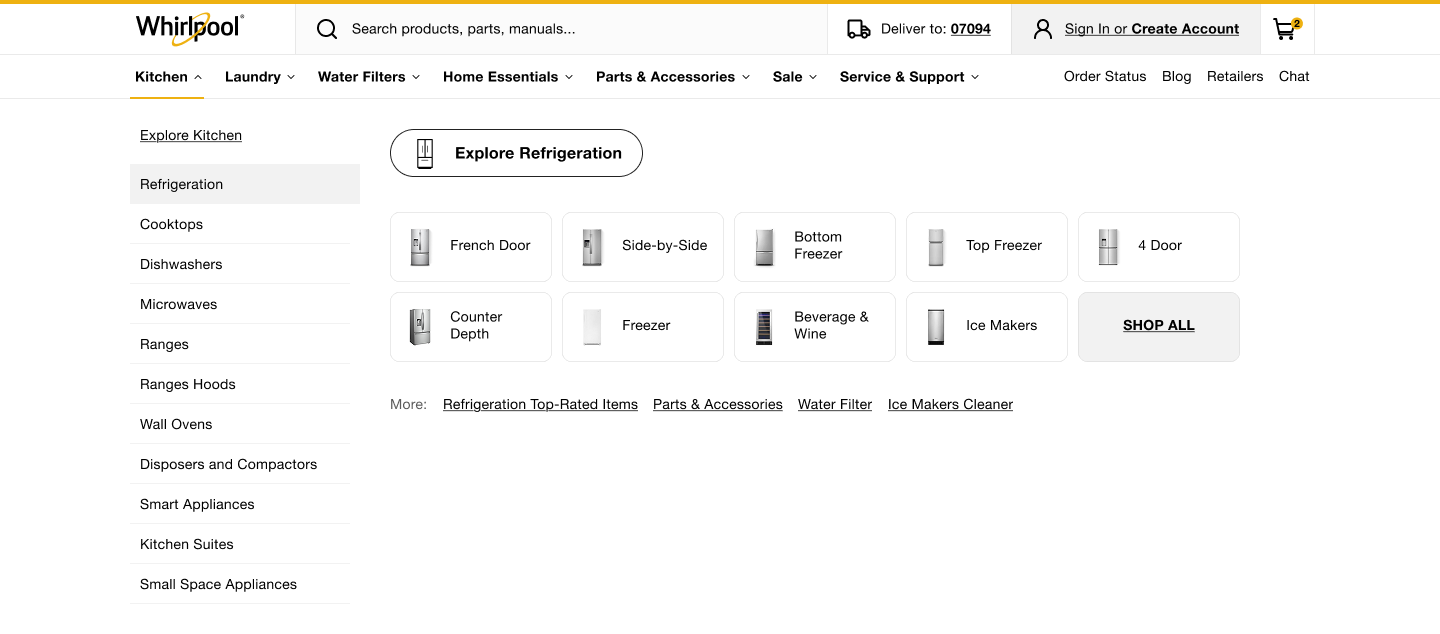Click the SHOP ALL button
The width and height of the screenshot is (1440, 634).
[x=1158, y=326]
